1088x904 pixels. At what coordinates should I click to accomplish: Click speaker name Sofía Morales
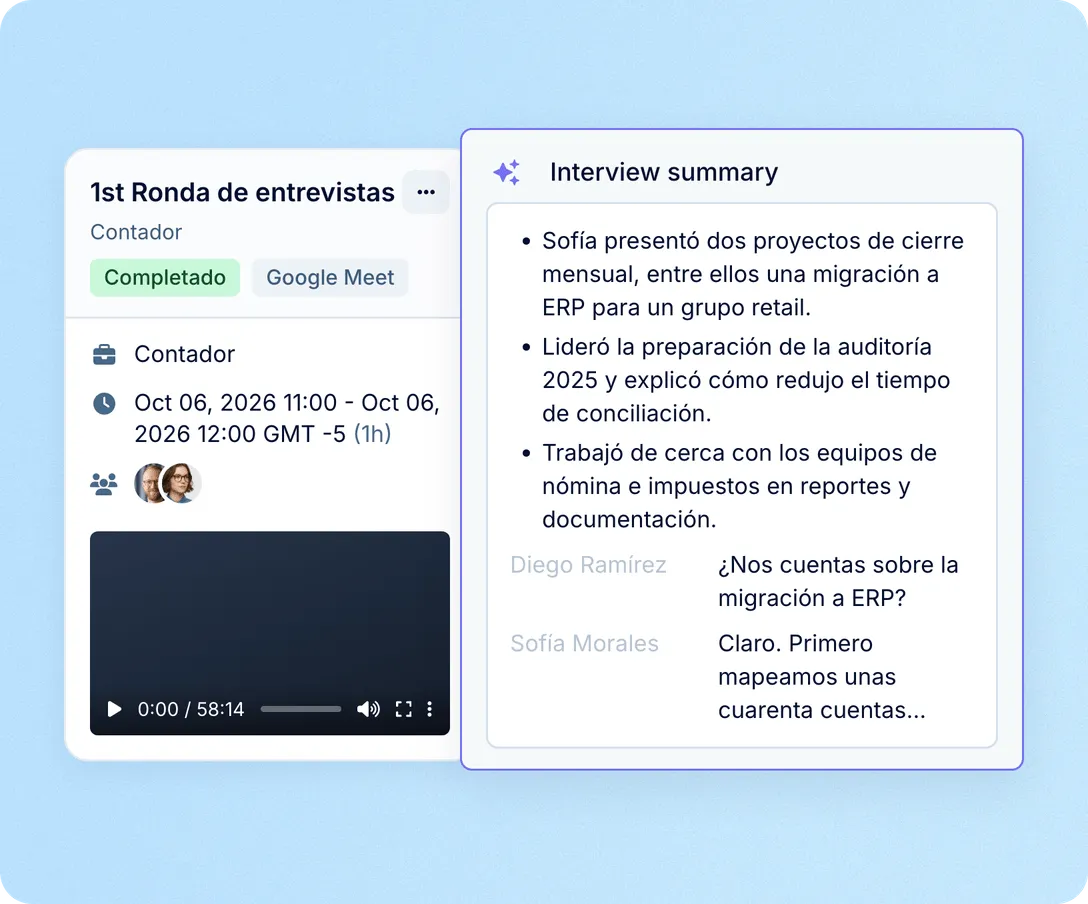click(x=584, y=643)
